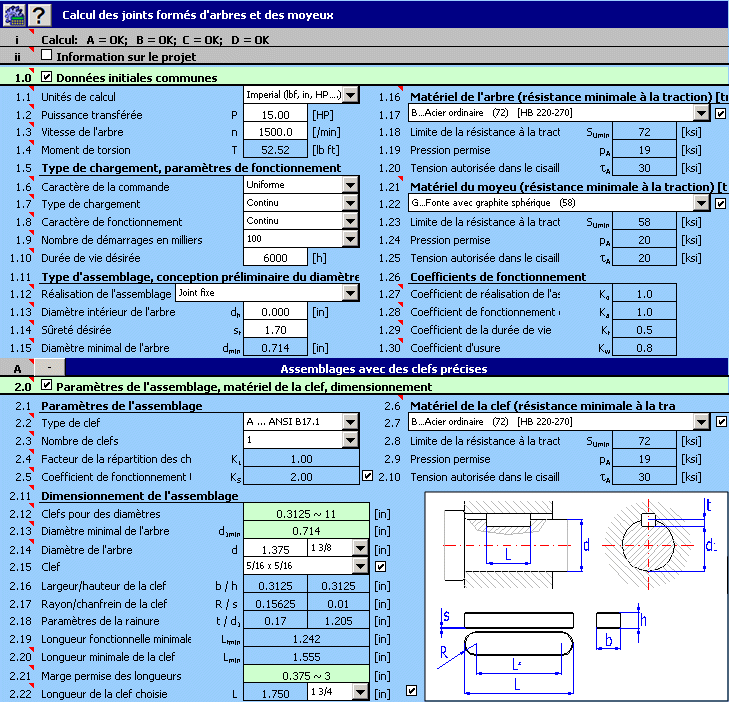Click Assemblages avec des clefs précises header
Image resolution: width=729 pixels, height=702 pixels.
pos(384,369)
